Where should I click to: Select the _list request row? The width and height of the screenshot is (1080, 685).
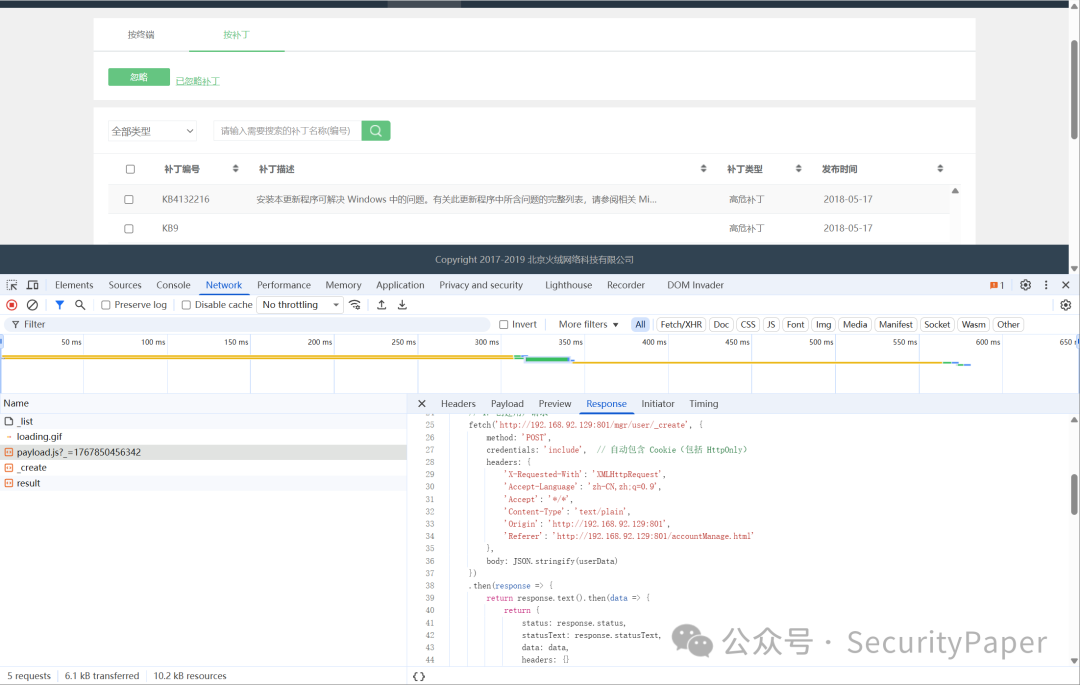tap(203, 421)
